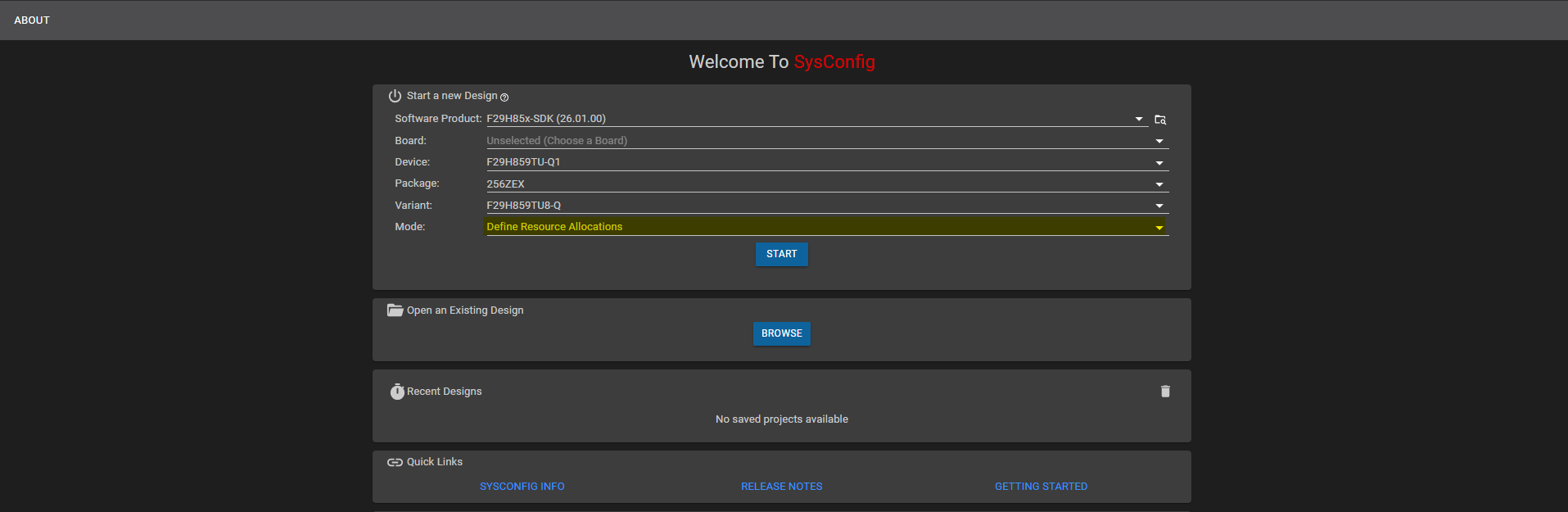Viewport: 1568px width, 512px height.
Task: Click the 'Software Product:' label
Action: coord(438,119)
